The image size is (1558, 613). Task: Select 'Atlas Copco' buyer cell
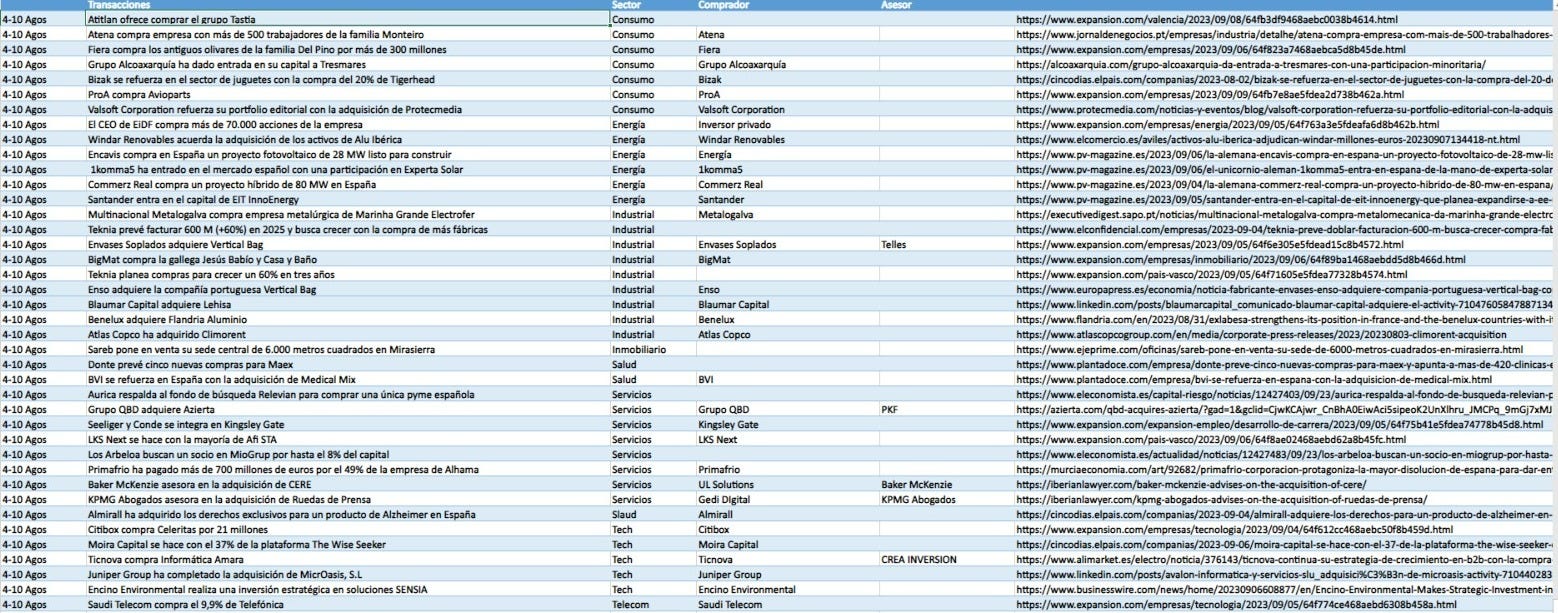[x=787, y=334]
